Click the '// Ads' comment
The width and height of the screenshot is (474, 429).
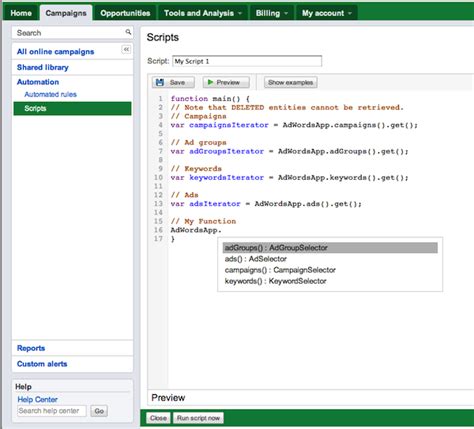click(184, 195)
